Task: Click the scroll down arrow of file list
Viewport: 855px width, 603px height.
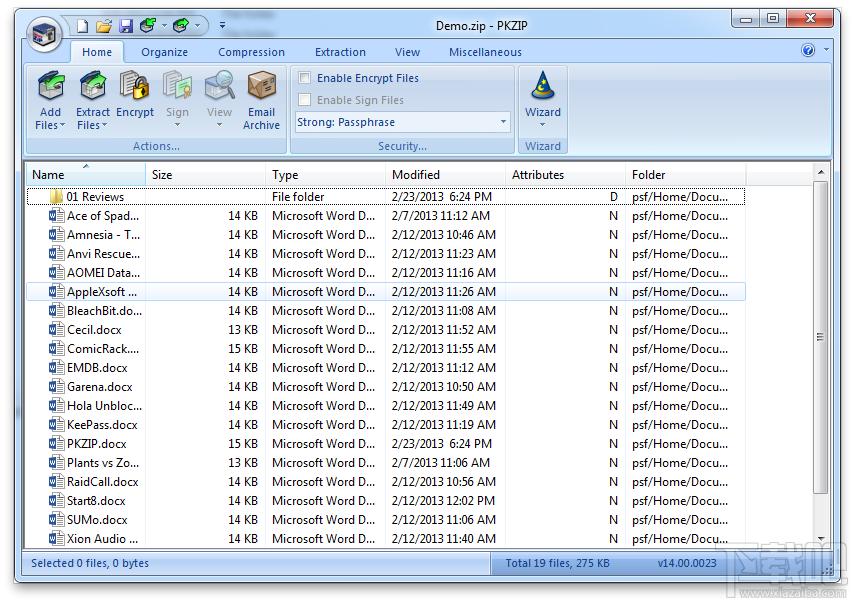Action: point(821,539)
